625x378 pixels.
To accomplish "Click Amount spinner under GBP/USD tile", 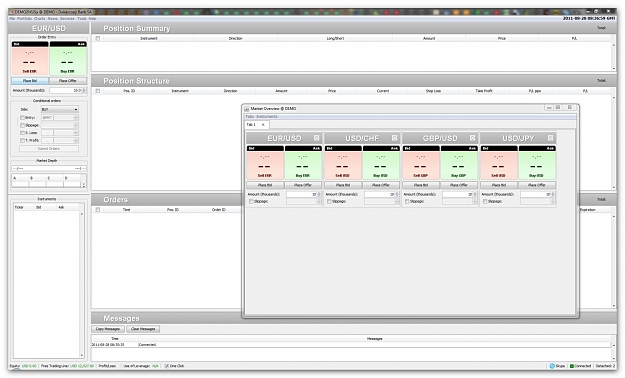I will coord(475,194).
